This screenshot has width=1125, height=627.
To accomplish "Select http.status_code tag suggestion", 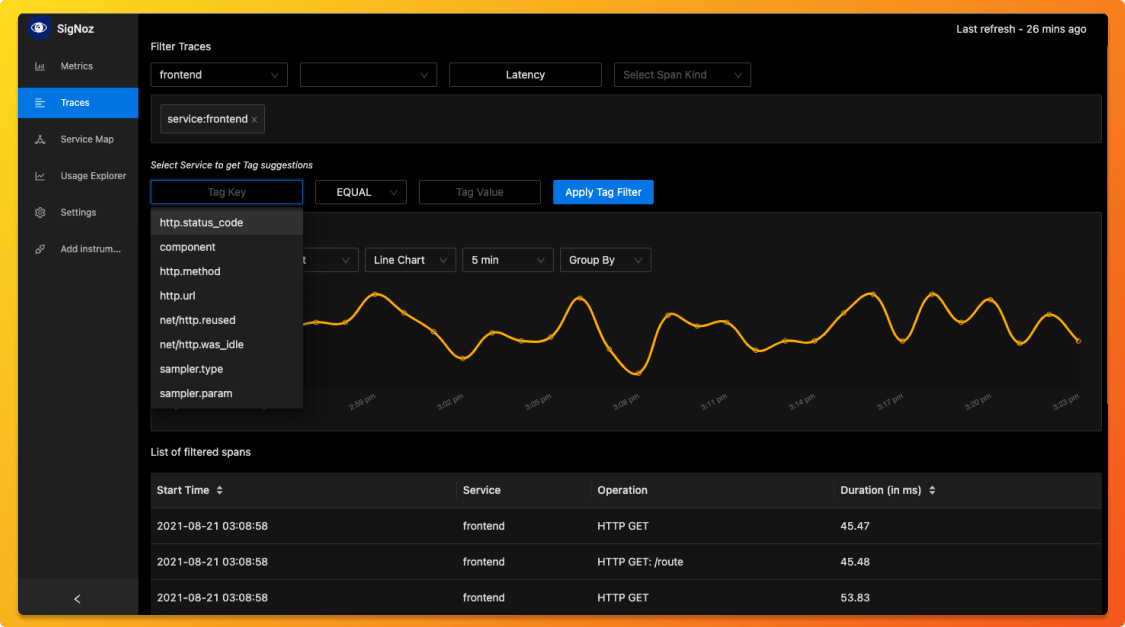I will (x=227, y=222).
